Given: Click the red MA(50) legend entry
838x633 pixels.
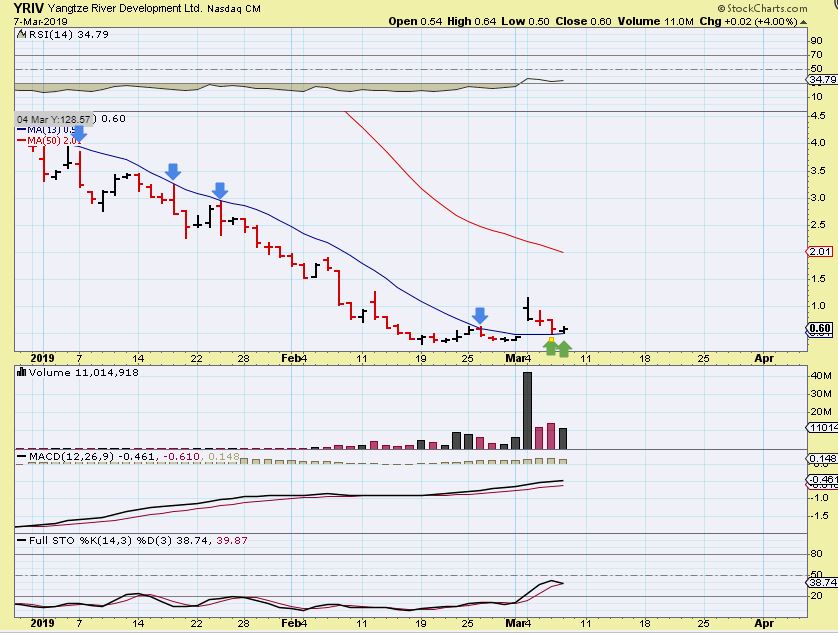Looking at the screenshot, I should click(x=49, y=140).
